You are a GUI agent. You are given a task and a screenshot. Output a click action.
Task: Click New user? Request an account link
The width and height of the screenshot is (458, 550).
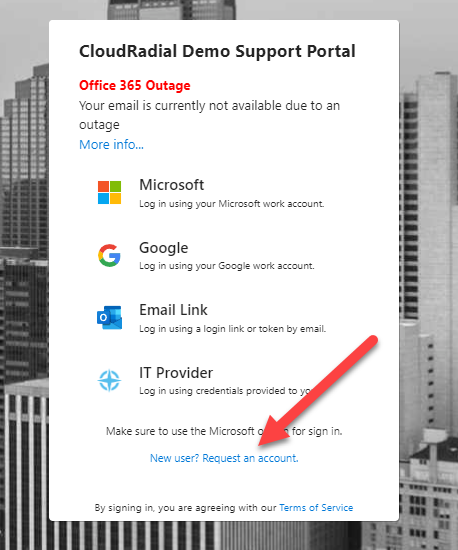click(x=224, y=458)
